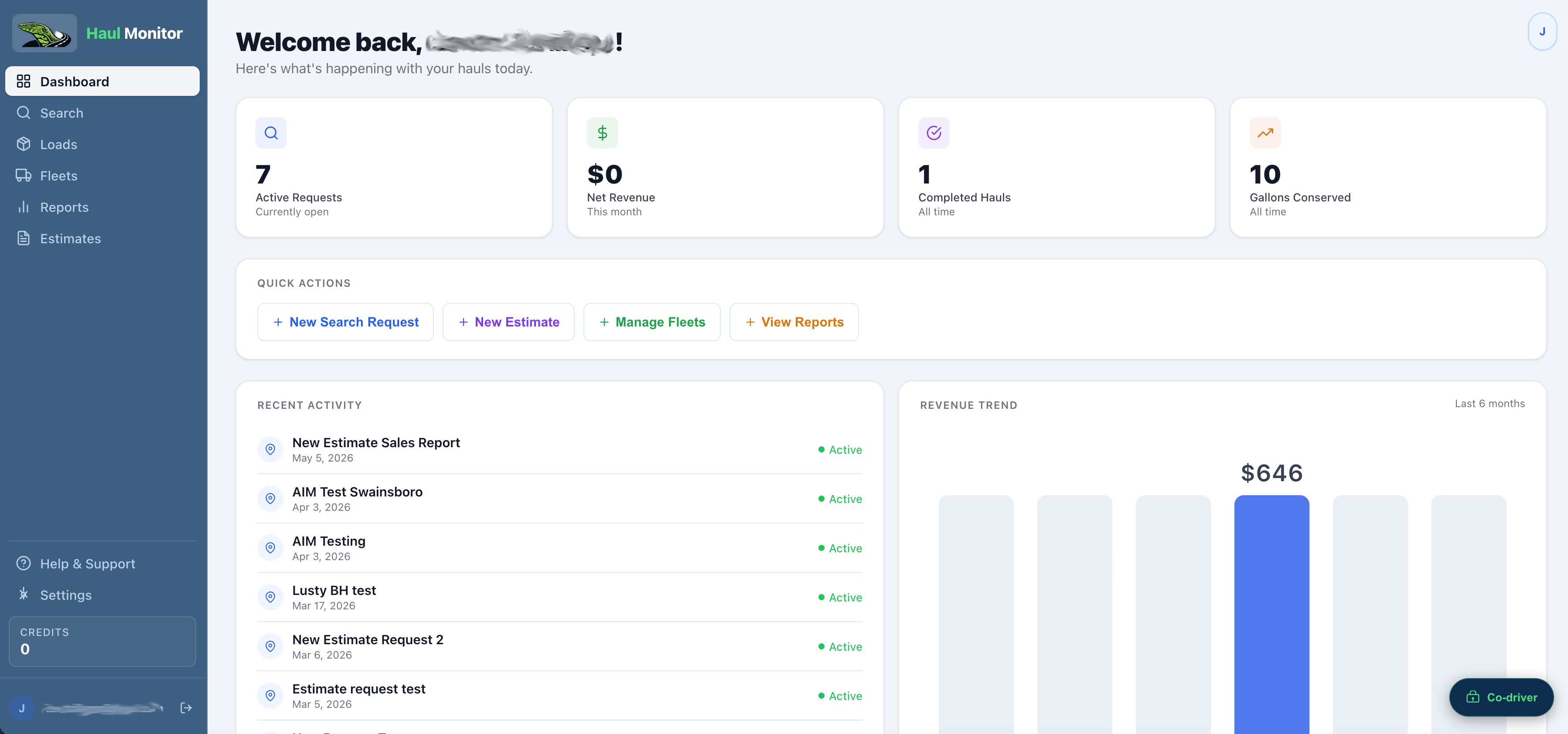This screenshot has width=1568, height=734.
Task: Click Active status for AIM Testing
Action: (x=840, y=548)
